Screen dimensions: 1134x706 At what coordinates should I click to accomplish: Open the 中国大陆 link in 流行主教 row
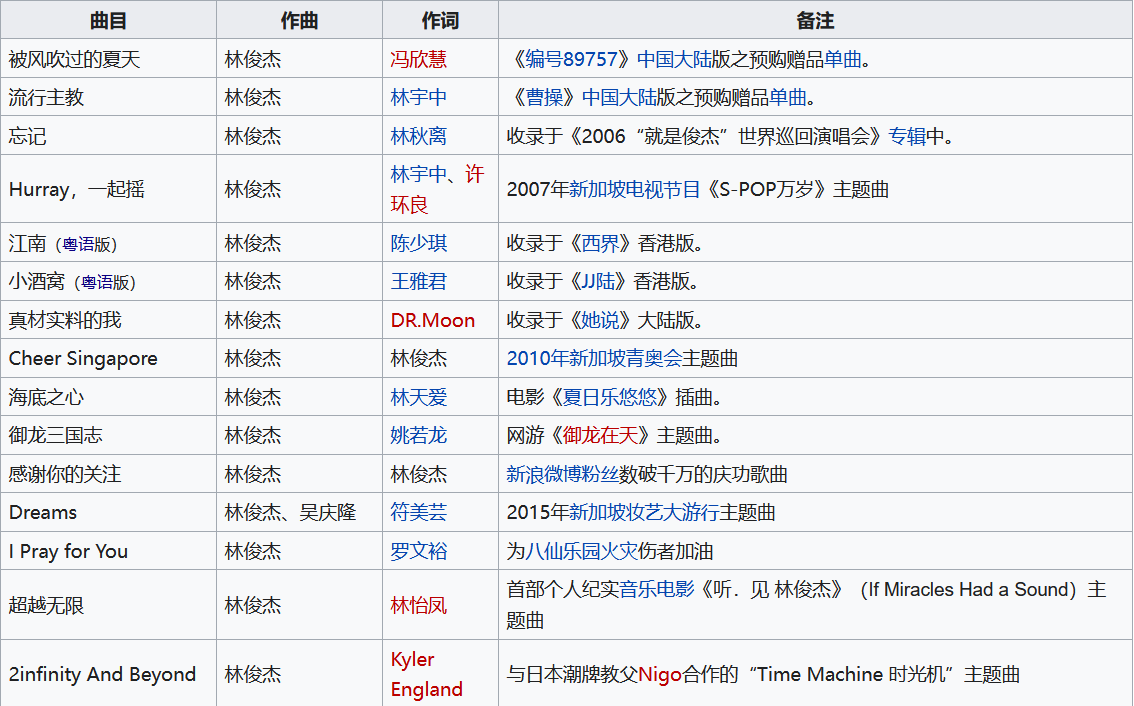pyautogui.click(x=619, y=98)
